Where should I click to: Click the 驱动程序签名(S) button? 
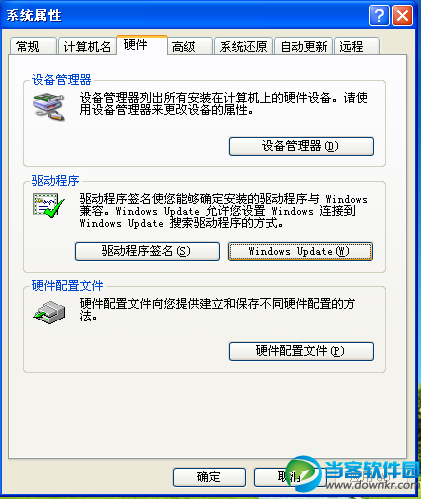(147, 251)
